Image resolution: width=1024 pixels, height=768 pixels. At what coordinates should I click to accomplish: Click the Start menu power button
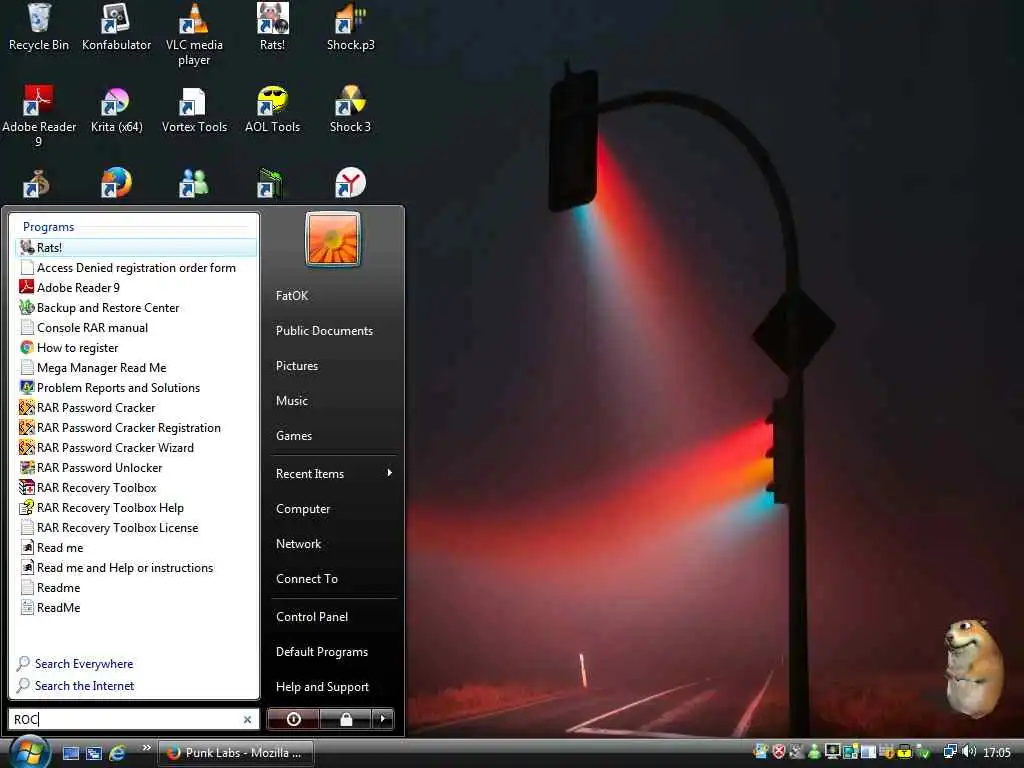(x=293, y=719)
